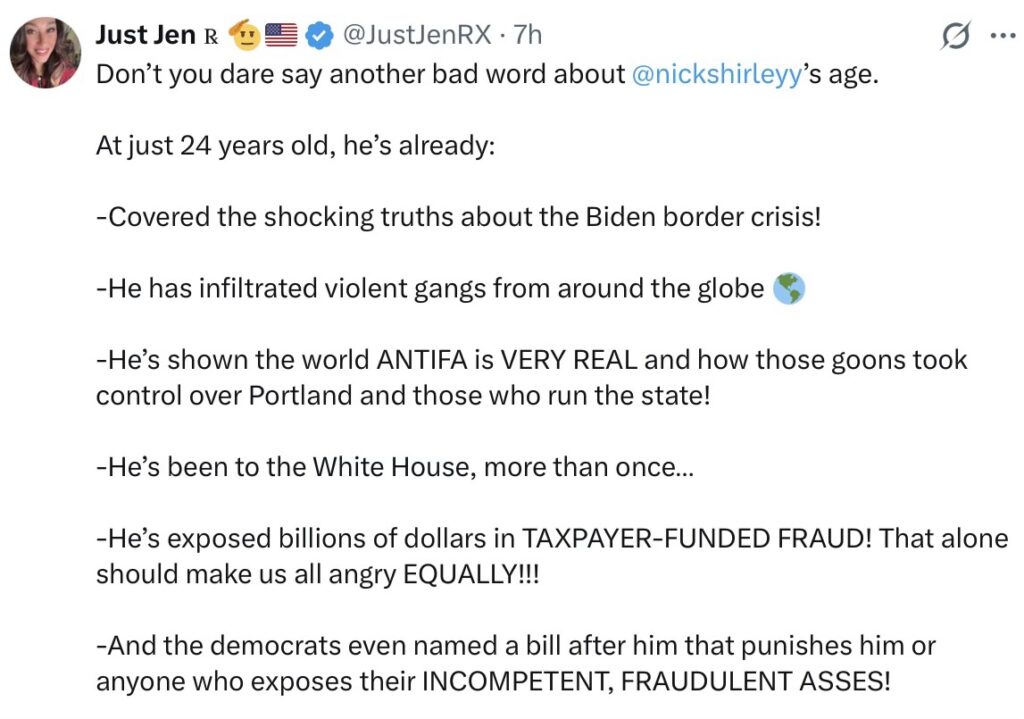Viewport: 1024px width, 719px height.
Task: Click the saluting face emoji
Action: click(244, 36)
